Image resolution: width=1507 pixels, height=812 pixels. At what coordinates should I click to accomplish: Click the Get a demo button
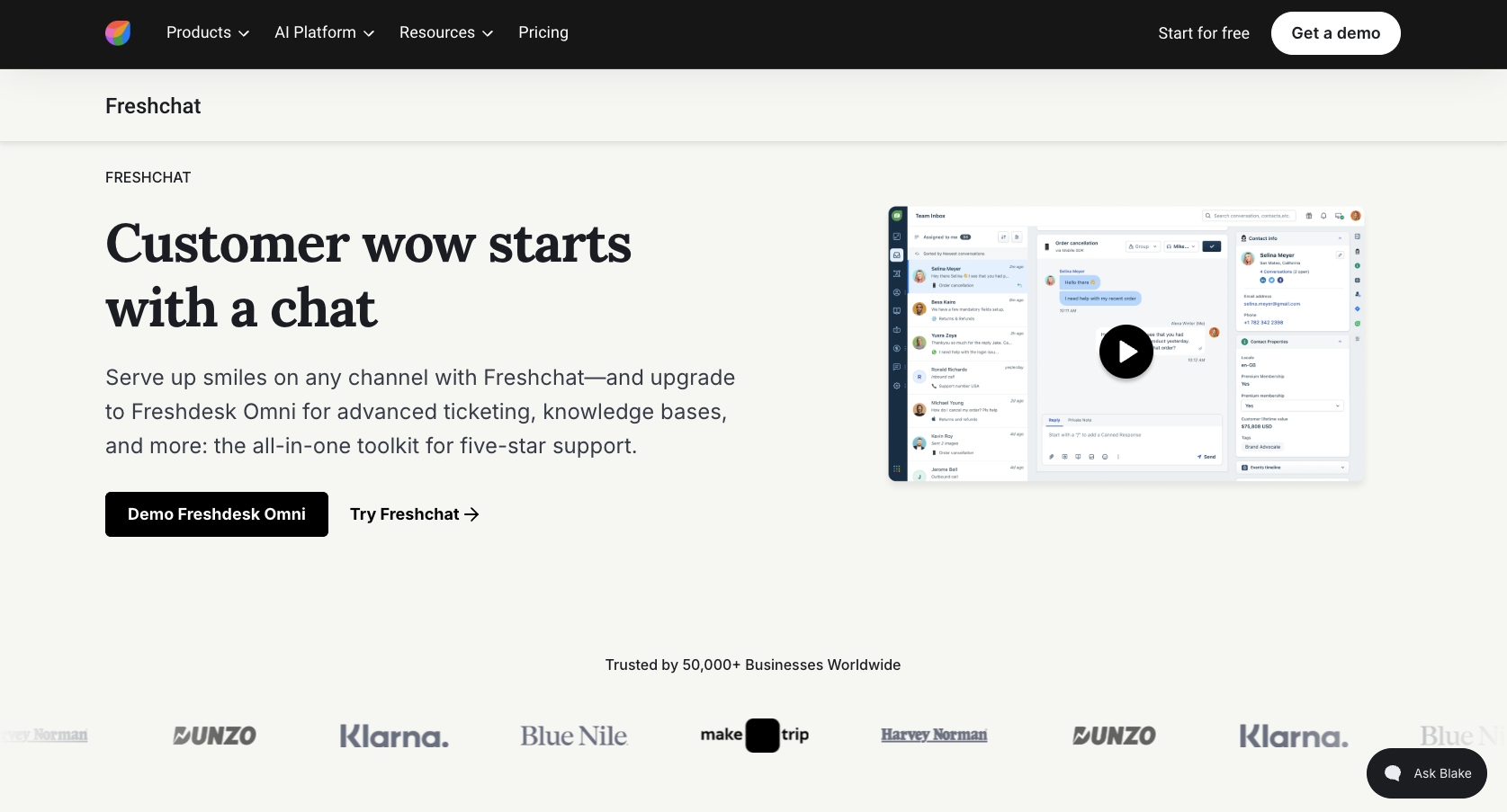[x=1335, y=33]
